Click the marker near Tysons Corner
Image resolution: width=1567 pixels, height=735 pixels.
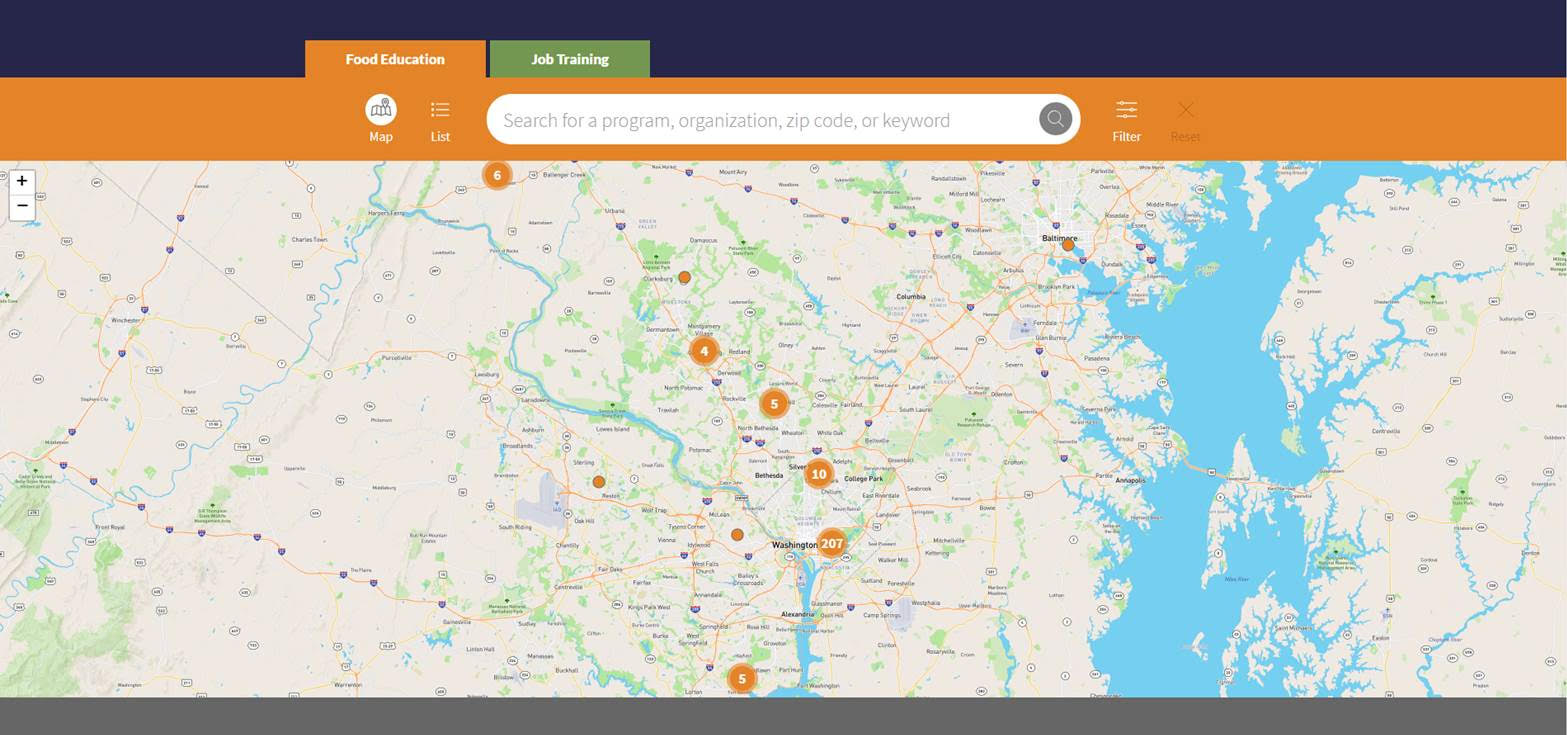[x=737, y=534]
